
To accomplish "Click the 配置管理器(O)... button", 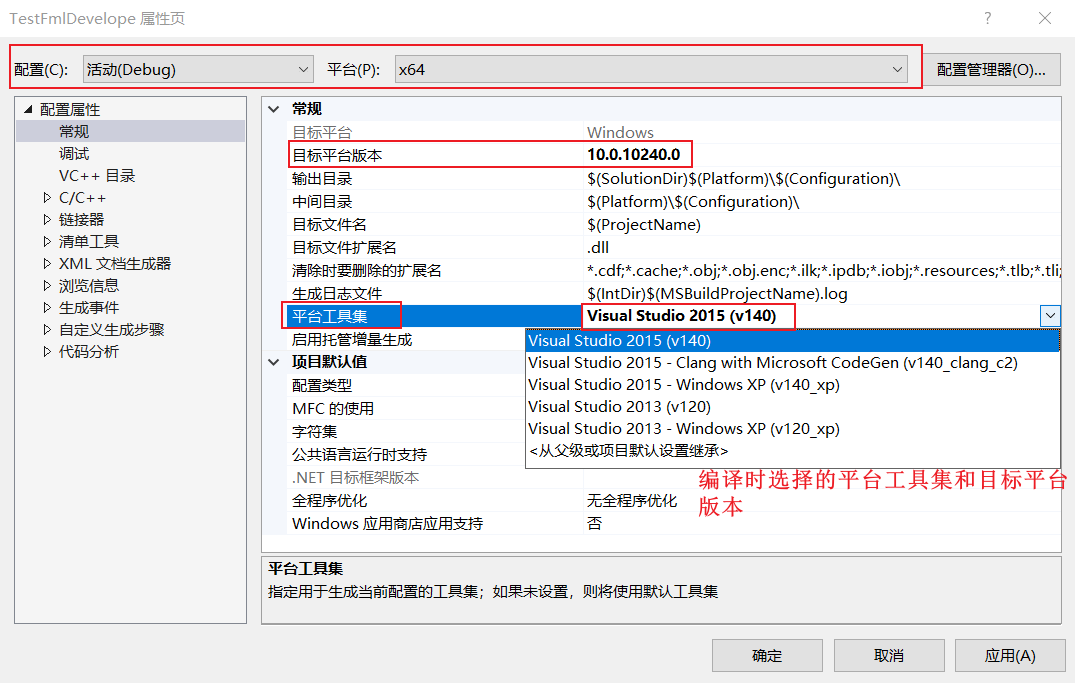I will (991, 69).
